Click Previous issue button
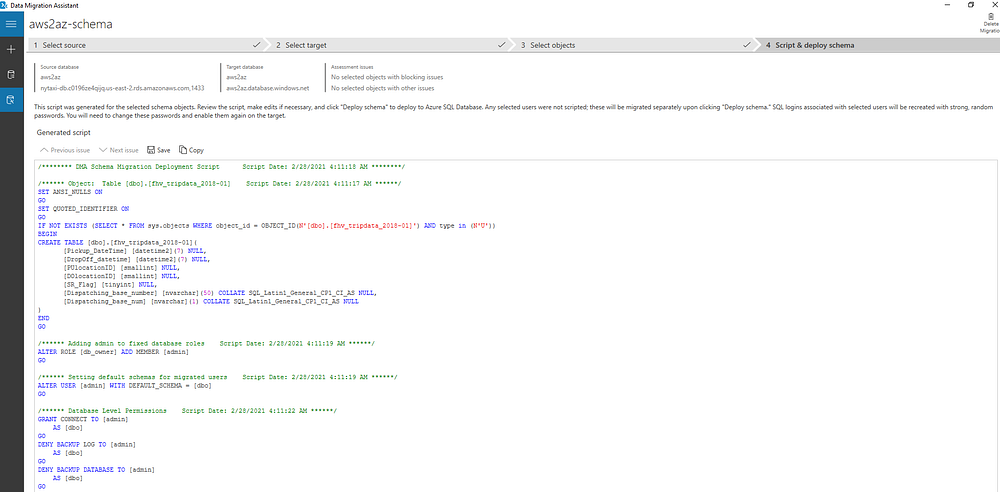Viewport: 1000px width, 492px height. point(64,151)
